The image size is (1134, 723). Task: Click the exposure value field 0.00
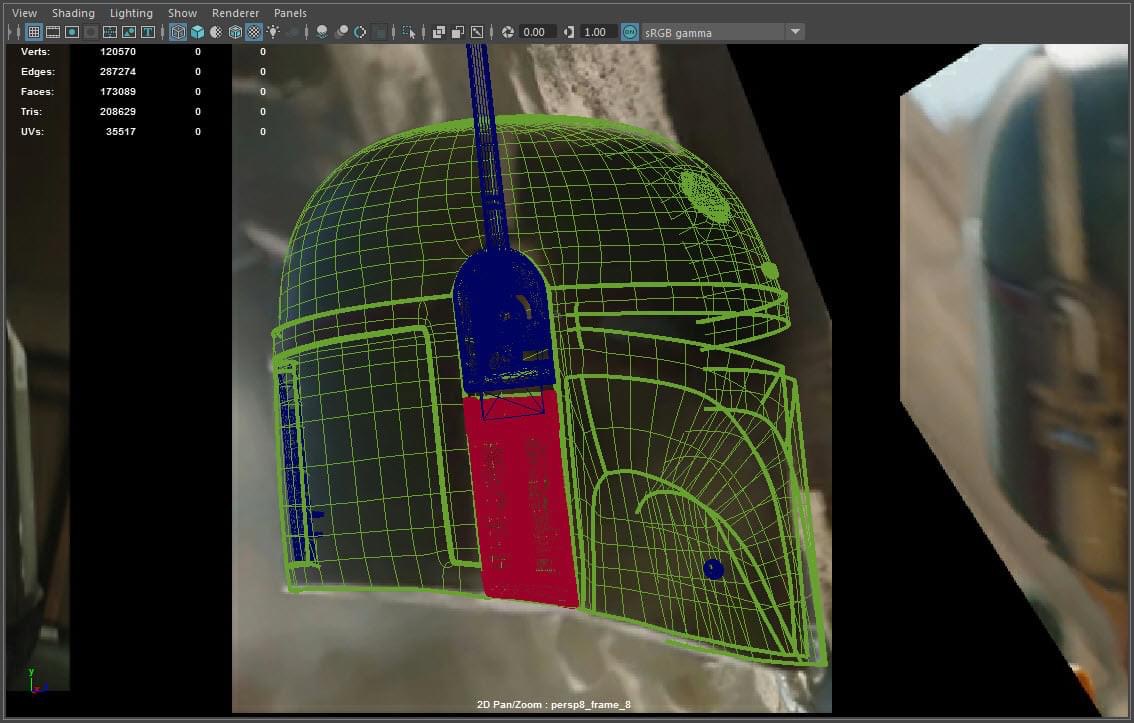tap(537, 32)
